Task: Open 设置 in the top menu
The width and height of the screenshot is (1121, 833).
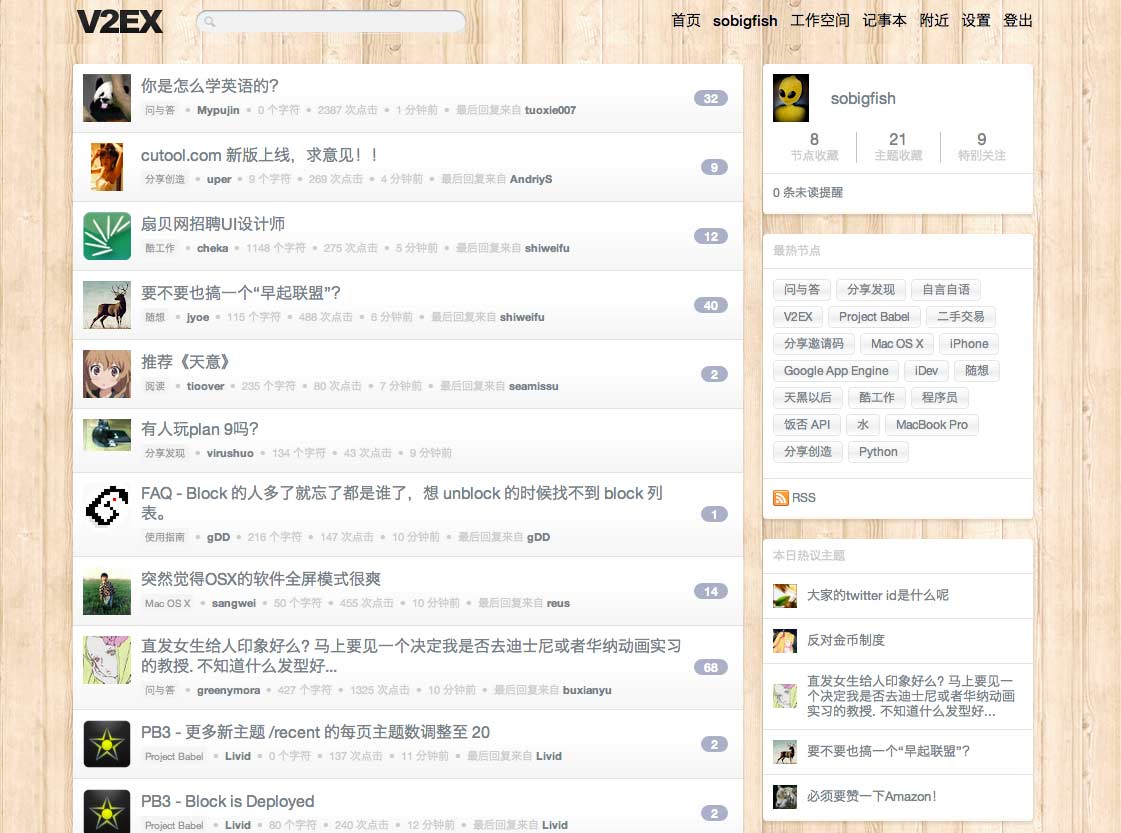Action: pos(975,21)
